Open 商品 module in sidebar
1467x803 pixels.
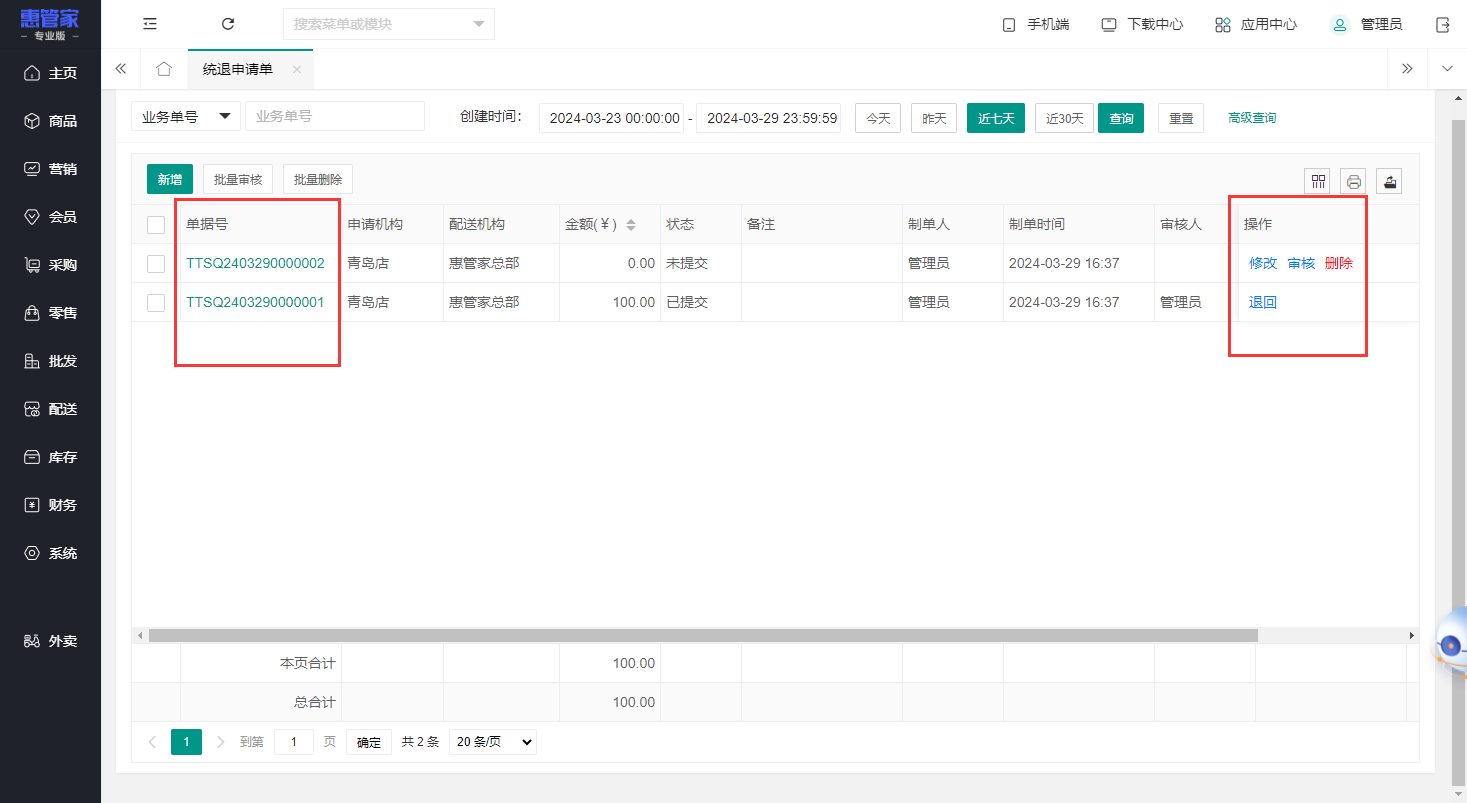tap(50, 121)
